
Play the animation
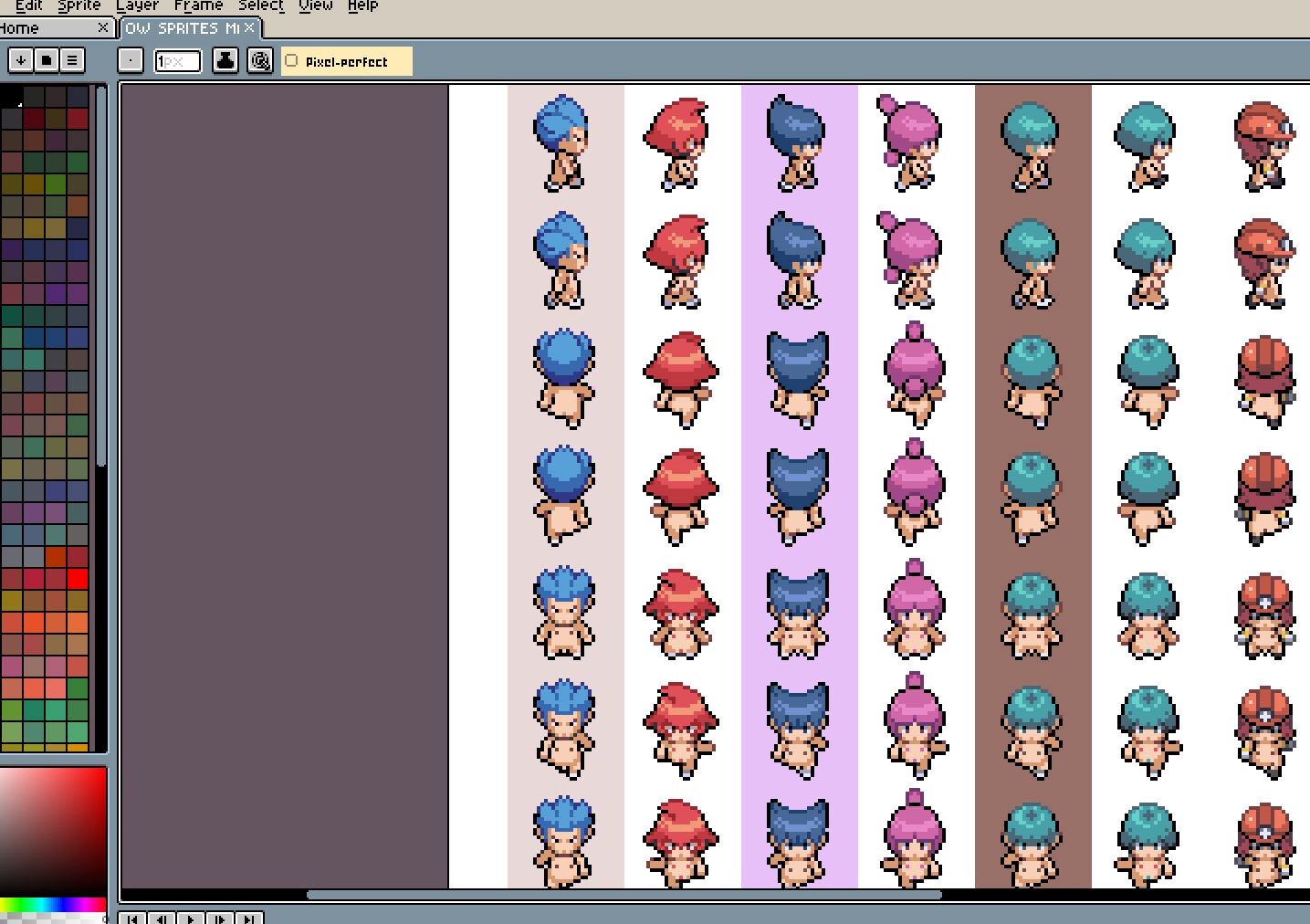(x=191, y=918)
